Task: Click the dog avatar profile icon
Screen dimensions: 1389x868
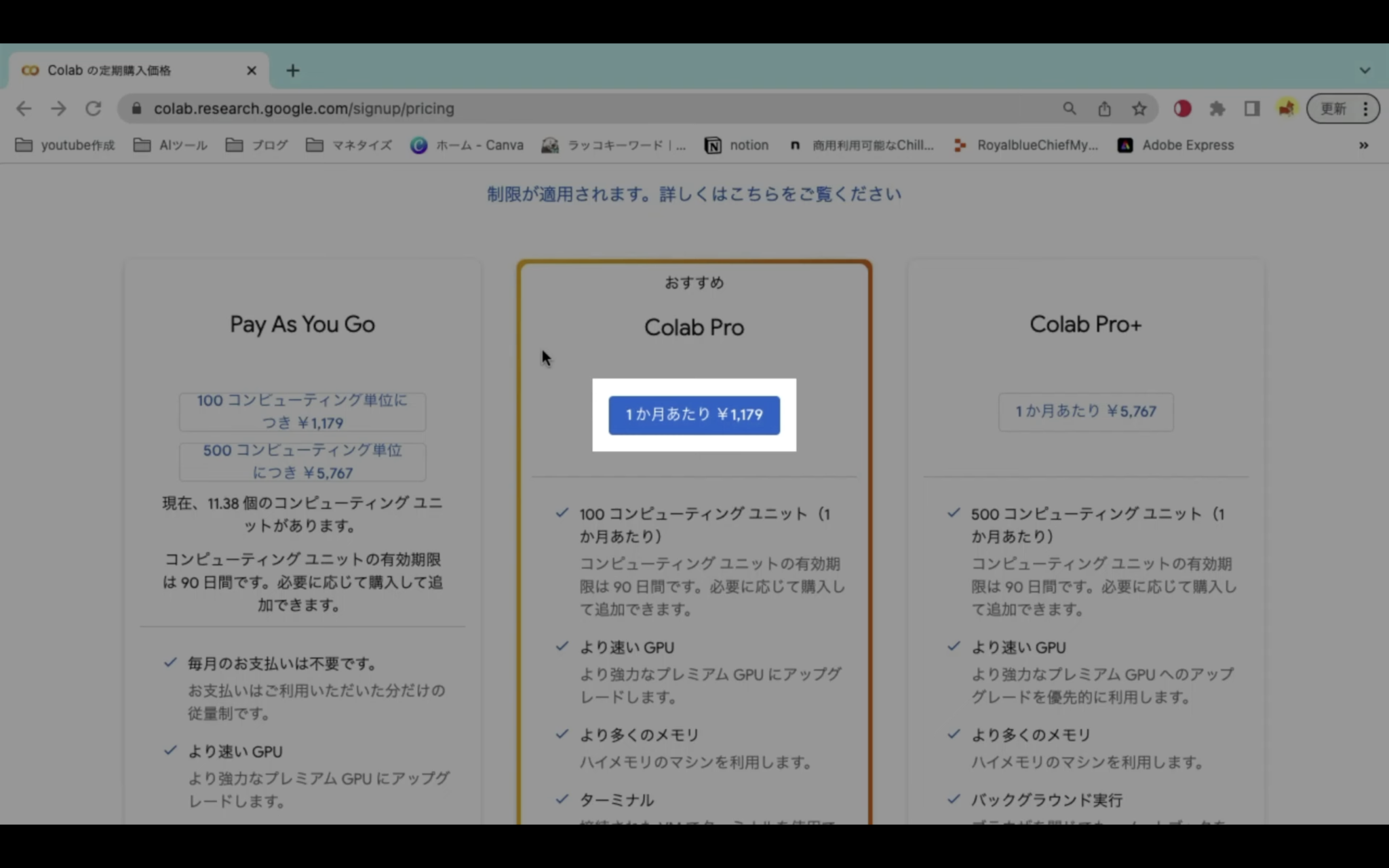Action: [x=1286, y=108]
